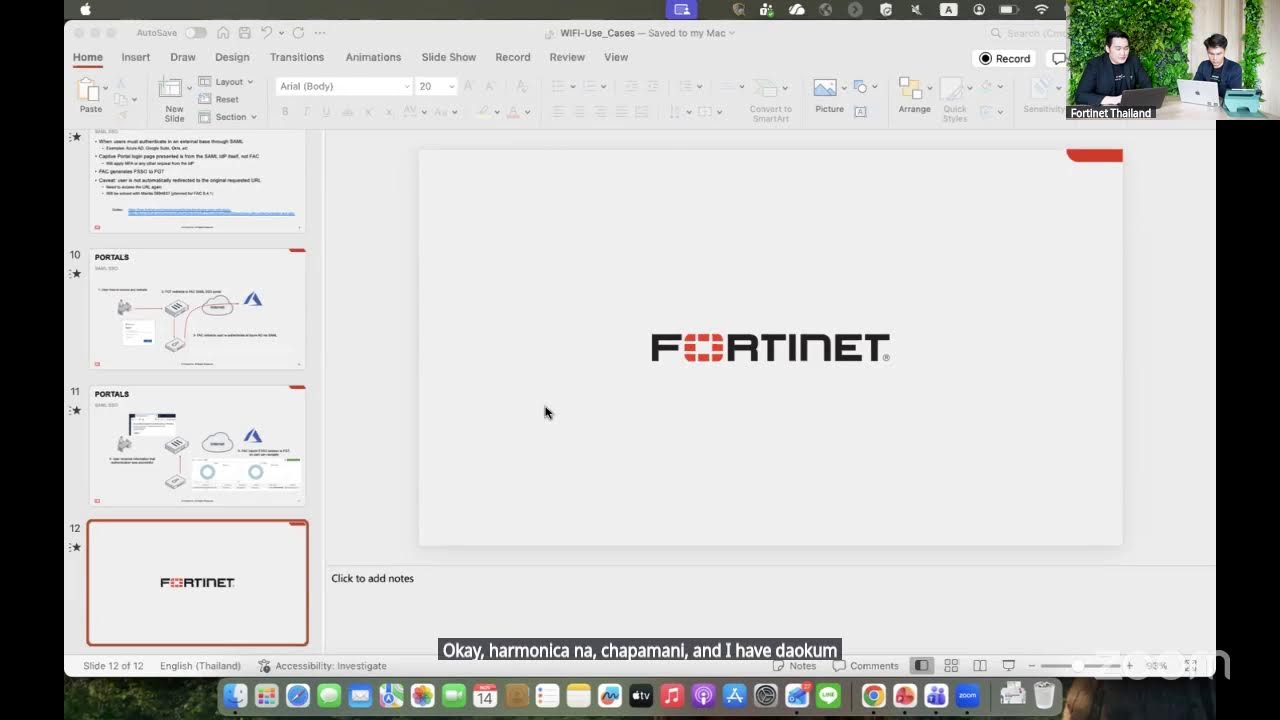
Task: Select slide 12 Fortinet thumbnail
Action: point(198,582)
